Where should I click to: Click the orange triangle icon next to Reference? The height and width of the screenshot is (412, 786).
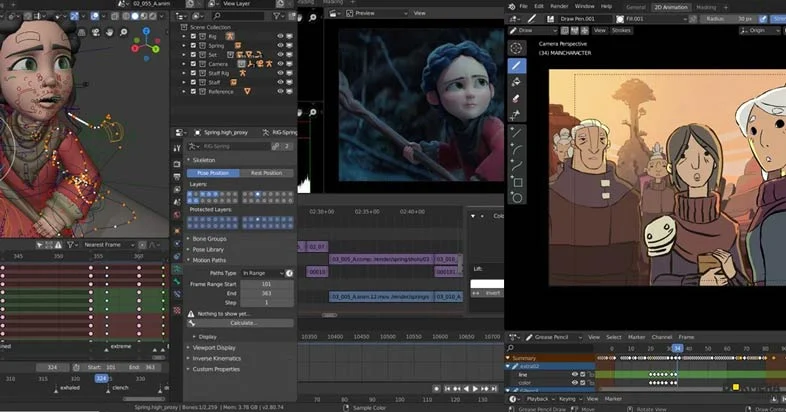click(247, 91)
